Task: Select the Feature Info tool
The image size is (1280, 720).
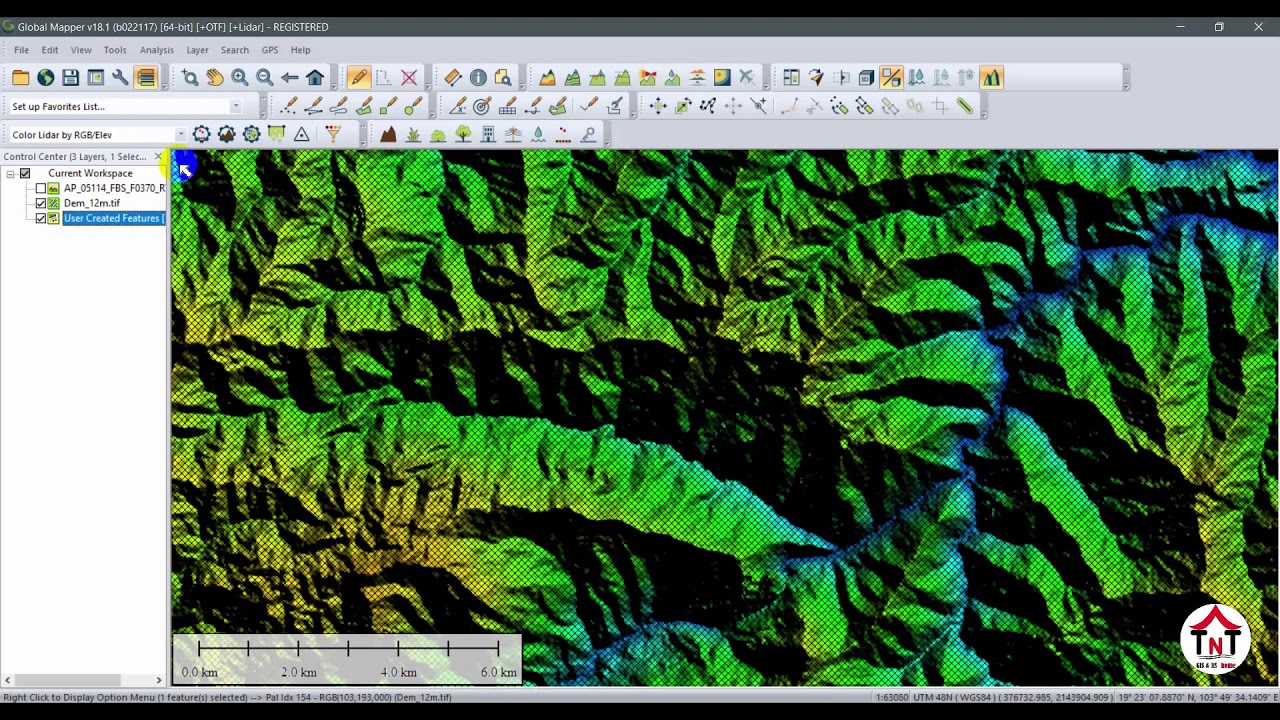Action: (x=478, y=78)
